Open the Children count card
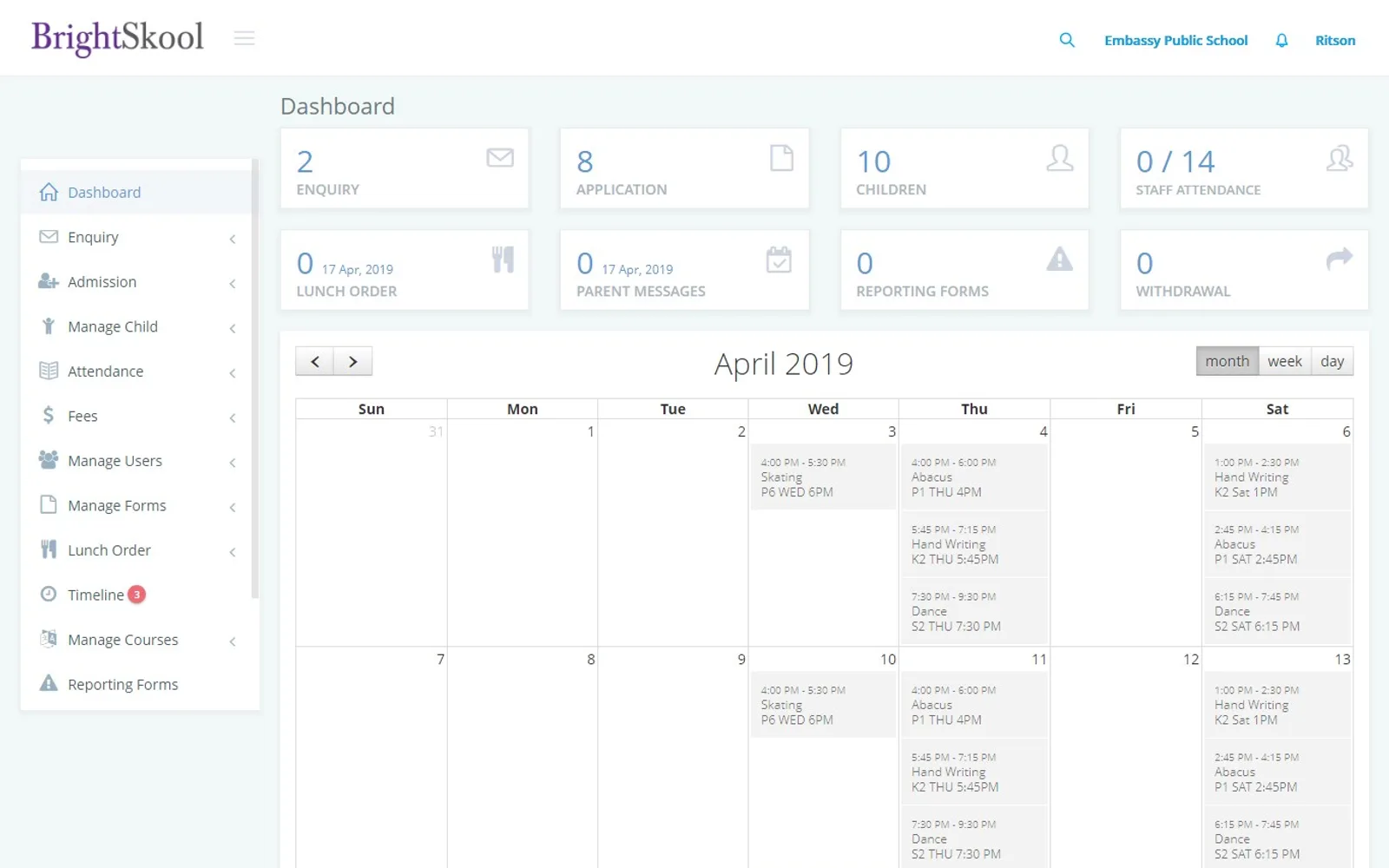Image resolution: width=1389 pixels, height=868 pixels. coord(964,168)
